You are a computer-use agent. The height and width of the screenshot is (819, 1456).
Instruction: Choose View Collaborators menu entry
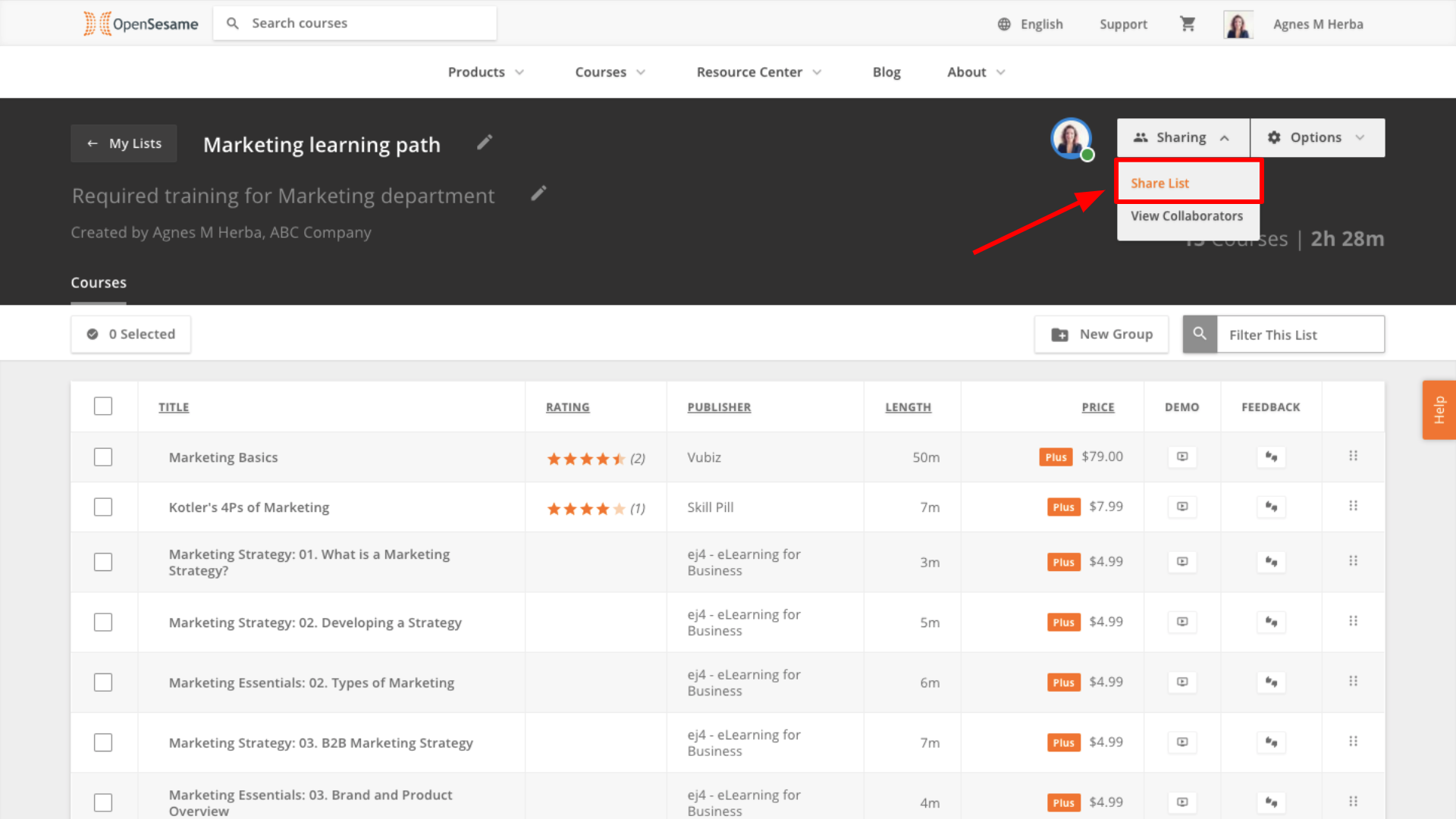tap(1186, 216)
